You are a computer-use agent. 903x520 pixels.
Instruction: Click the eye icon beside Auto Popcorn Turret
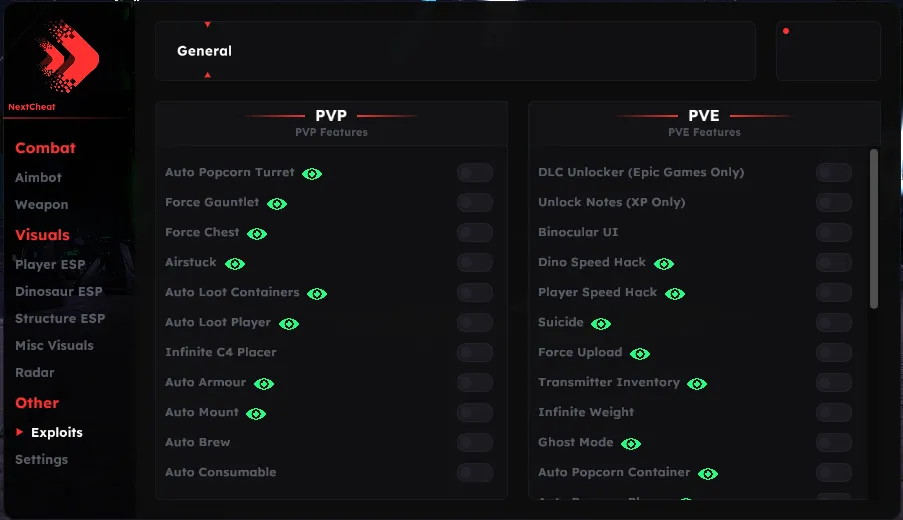pyautogui.click(x=312, y=173)
